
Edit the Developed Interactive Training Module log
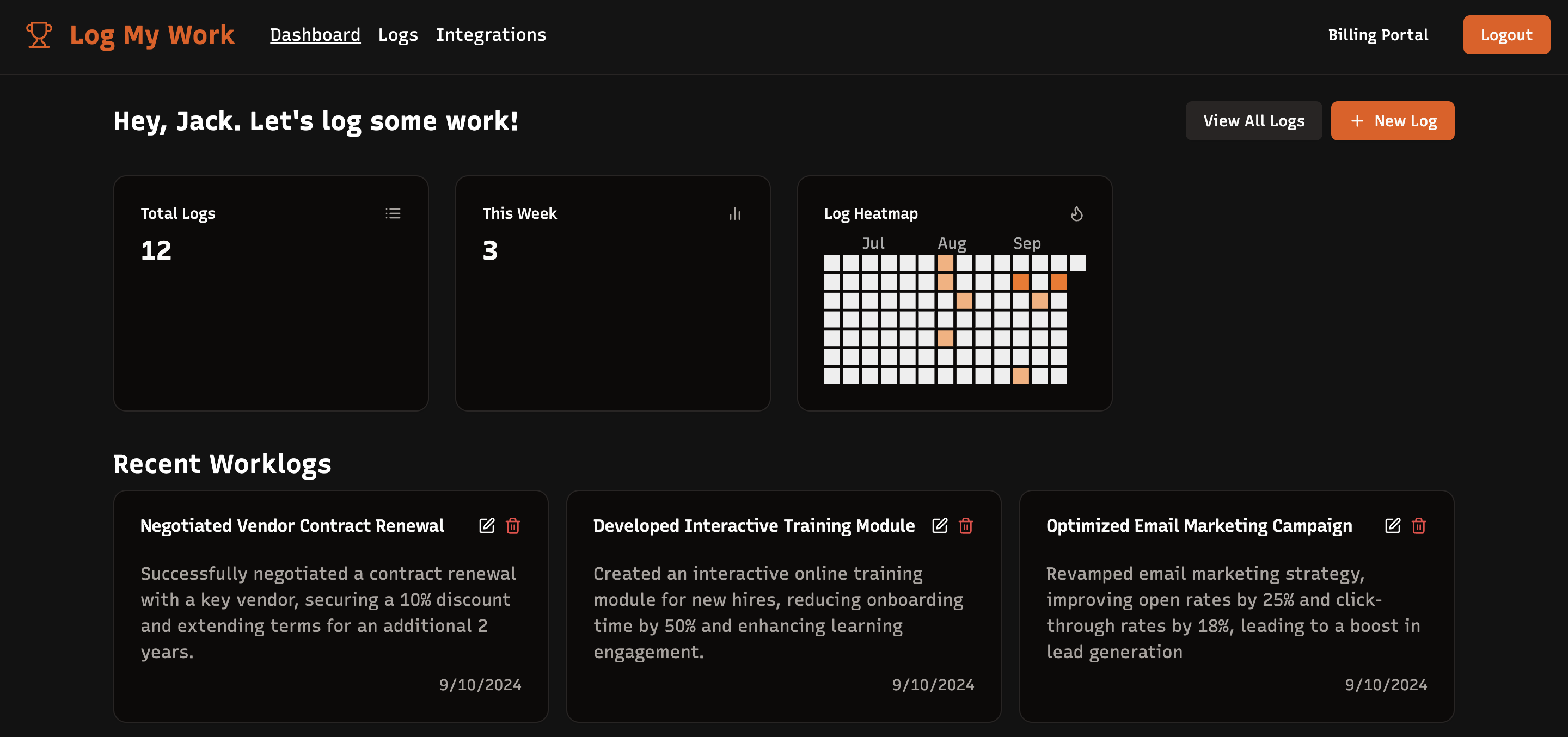pyautogui.click(x=940, y=525)
